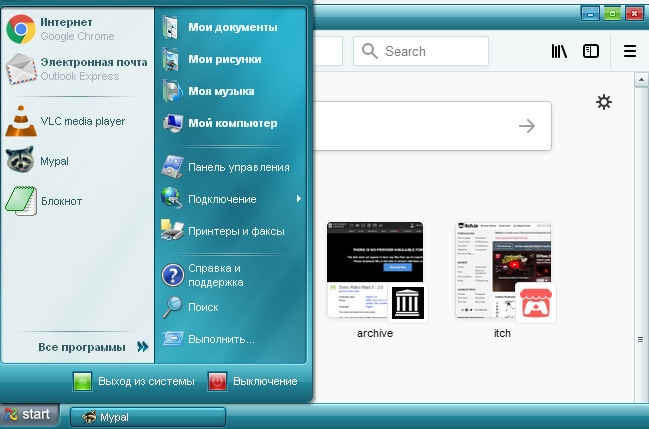Click the Outlook Express subtitle text
The height and width of the screenshot is (429, 649).
coord(80,77)
